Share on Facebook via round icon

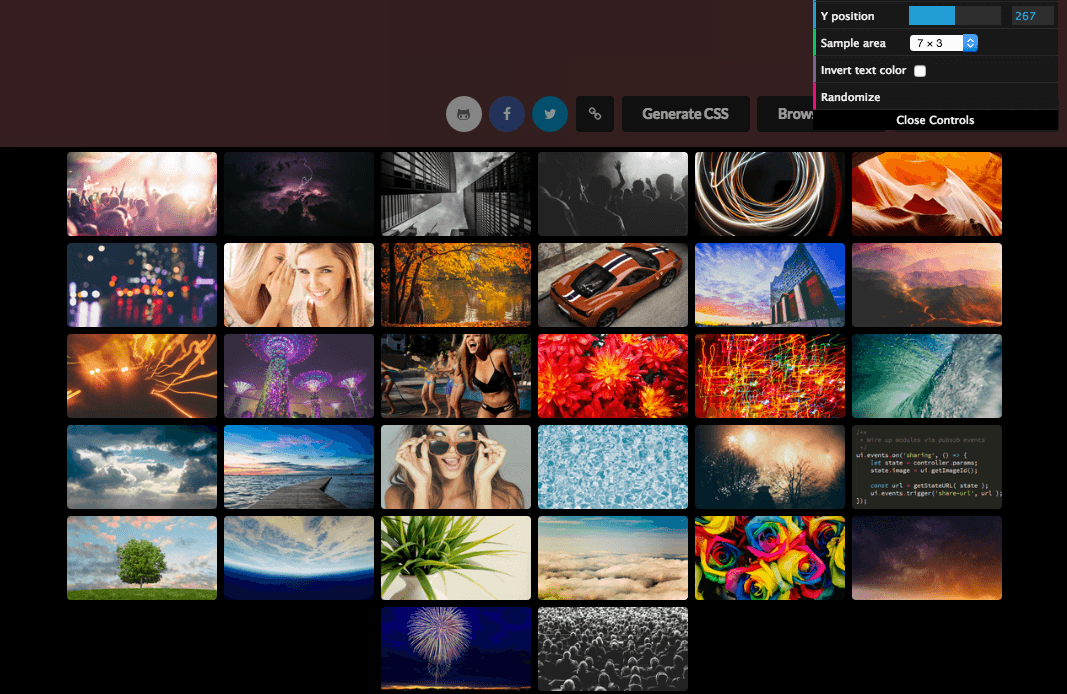507,114
